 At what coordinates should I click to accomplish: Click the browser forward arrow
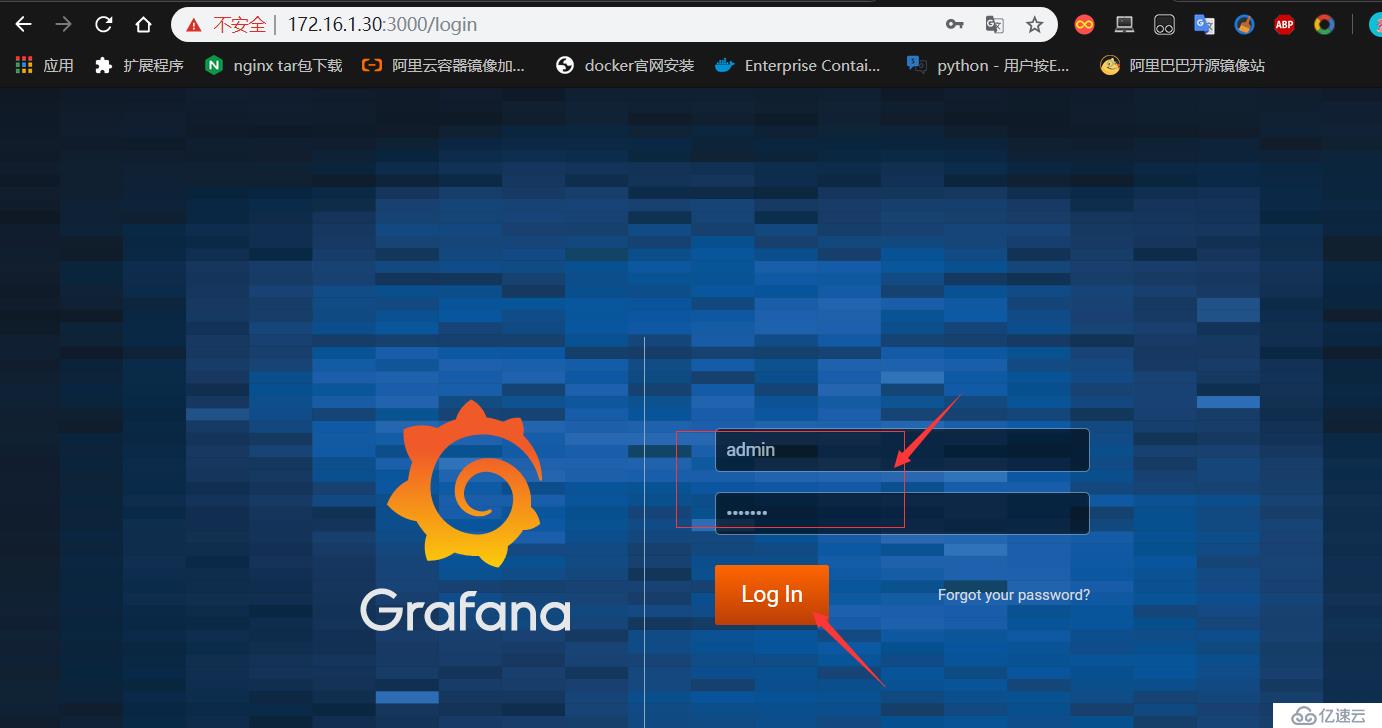pyautogui.click(x=64, y=24)
